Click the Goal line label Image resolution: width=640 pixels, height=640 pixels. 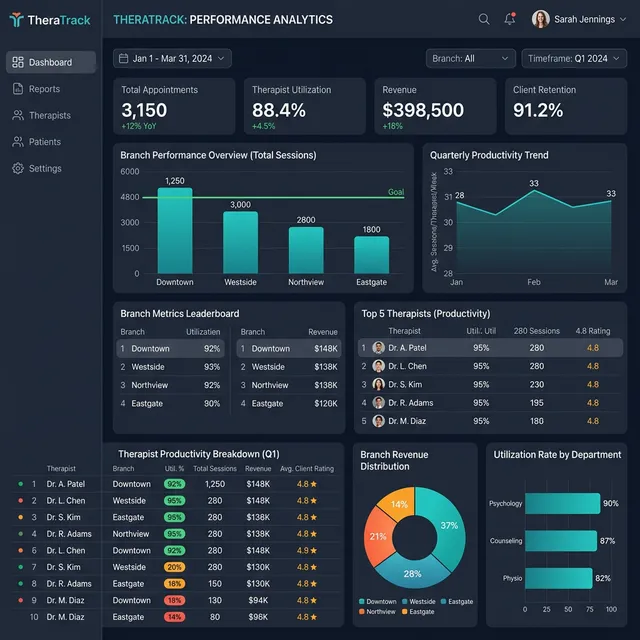396,192
